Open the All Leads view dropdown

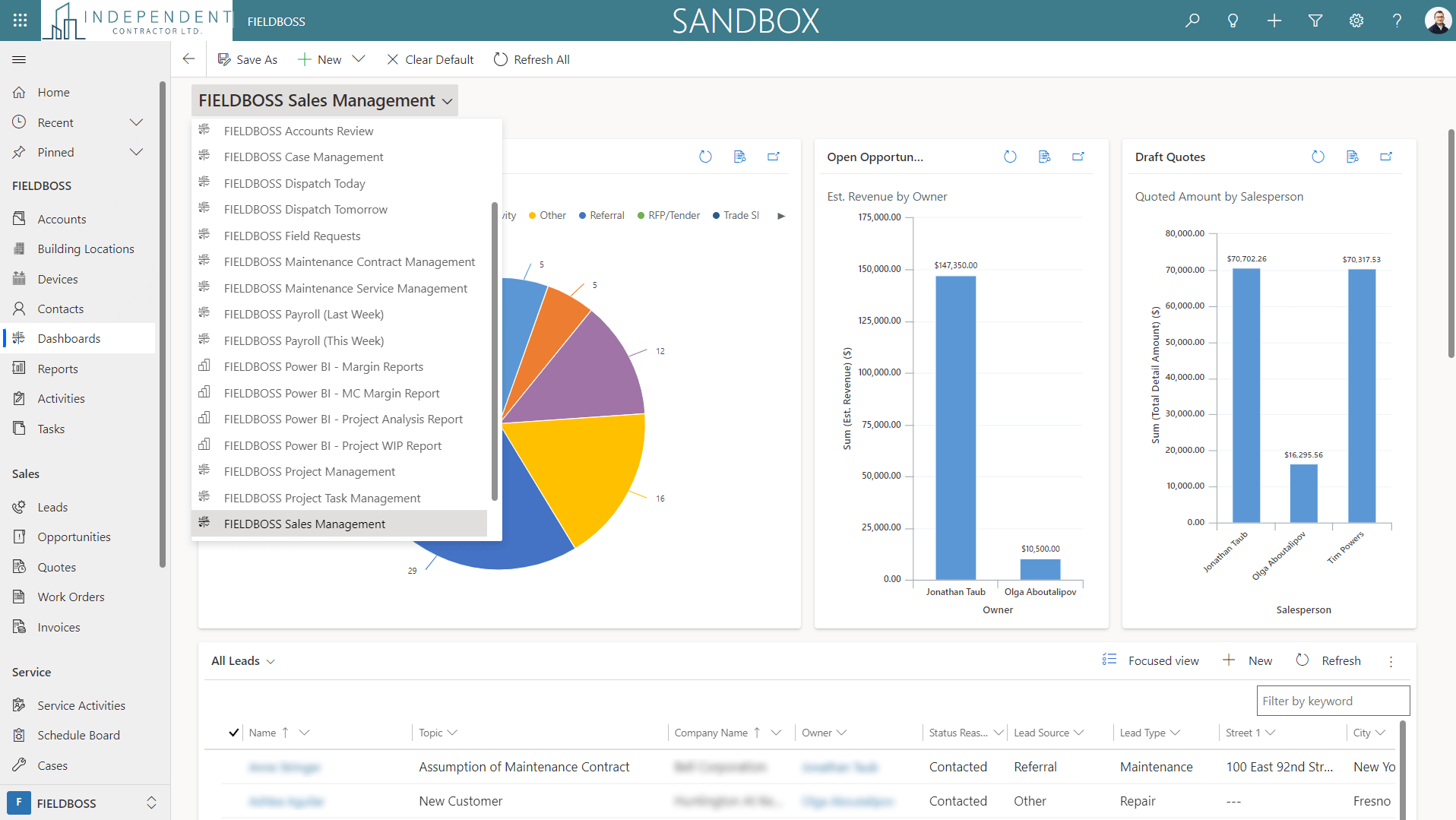[242, 661]
